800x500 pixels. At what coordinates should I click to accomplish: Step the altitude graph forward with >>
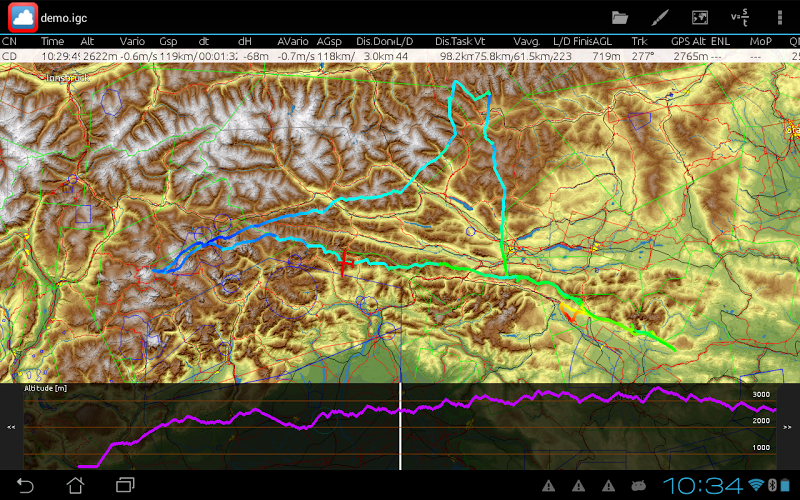[787, 427]
